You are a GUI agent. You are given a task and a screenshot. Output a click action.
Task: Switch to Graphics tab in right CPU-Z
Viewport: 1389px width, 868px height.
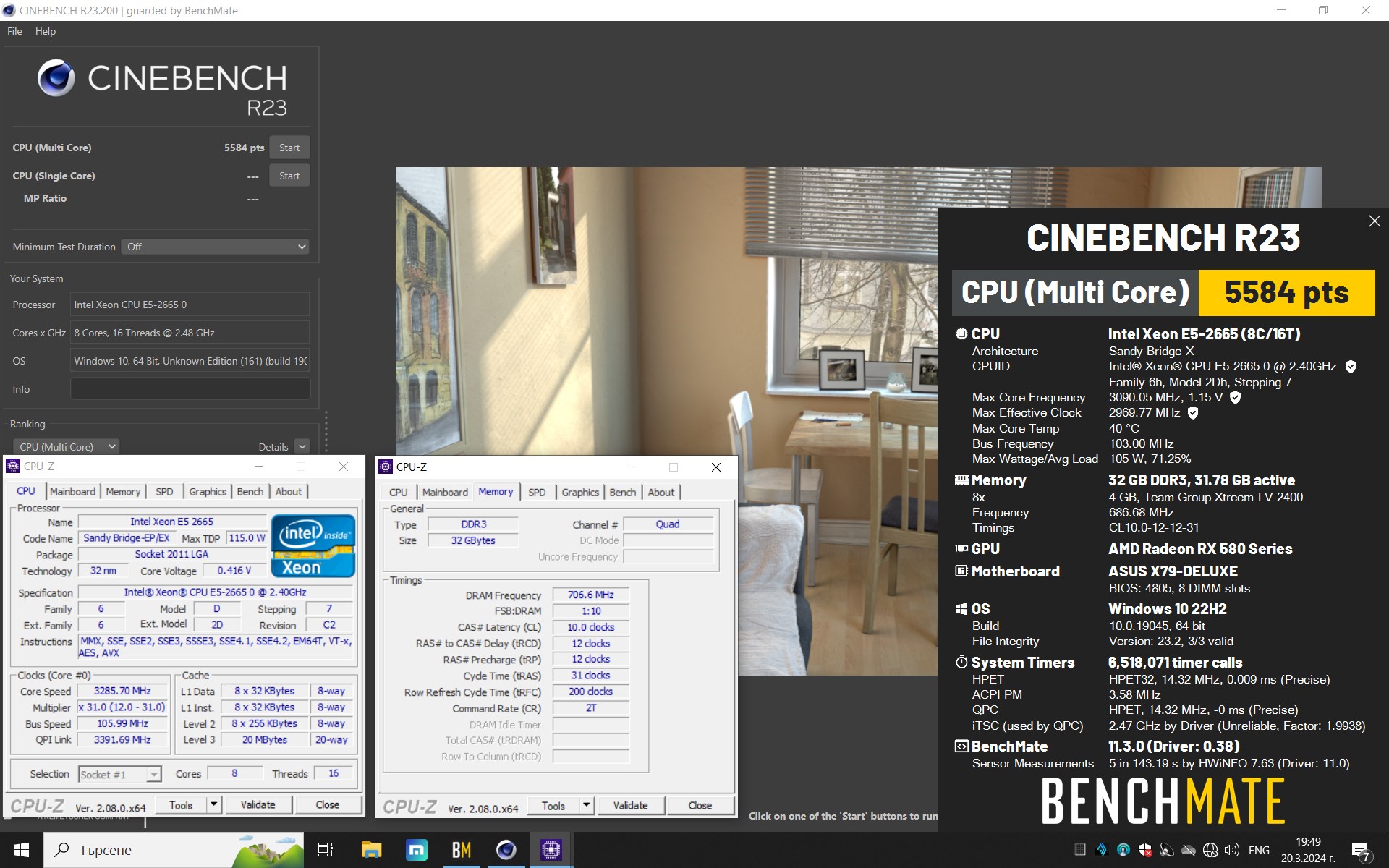[580, 493]
